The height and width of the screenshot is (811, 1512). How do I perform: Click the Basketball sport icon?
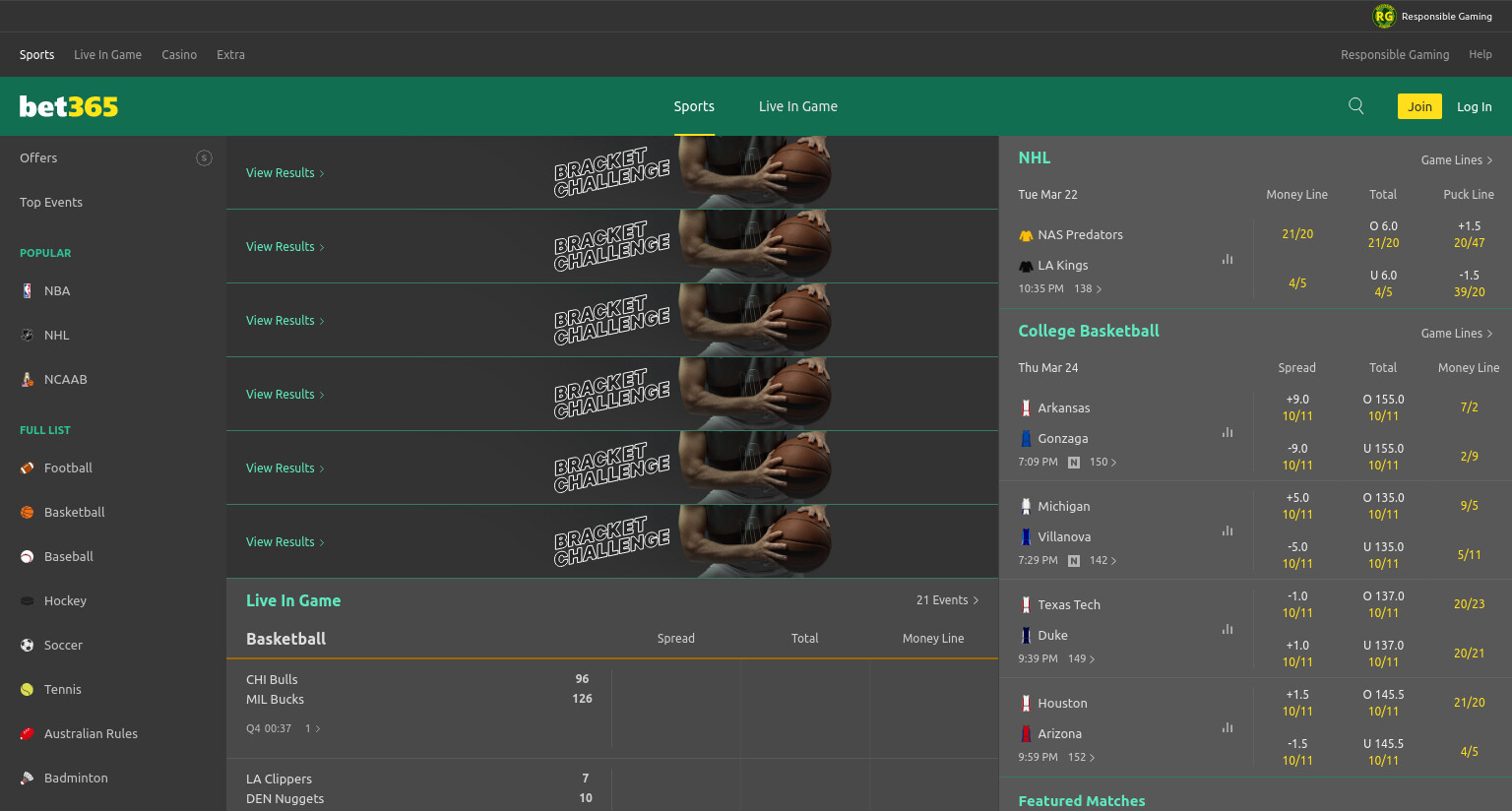pyautogui.click(x=28, y=512)
